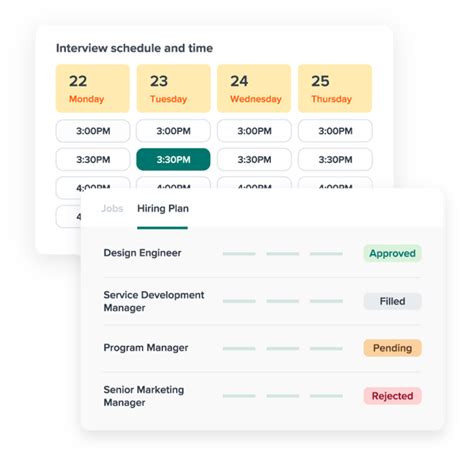Choose Thursday 3:30PM time slot
Screen dimensions: 474x474
pyautogui.click(x=335, y=160)
